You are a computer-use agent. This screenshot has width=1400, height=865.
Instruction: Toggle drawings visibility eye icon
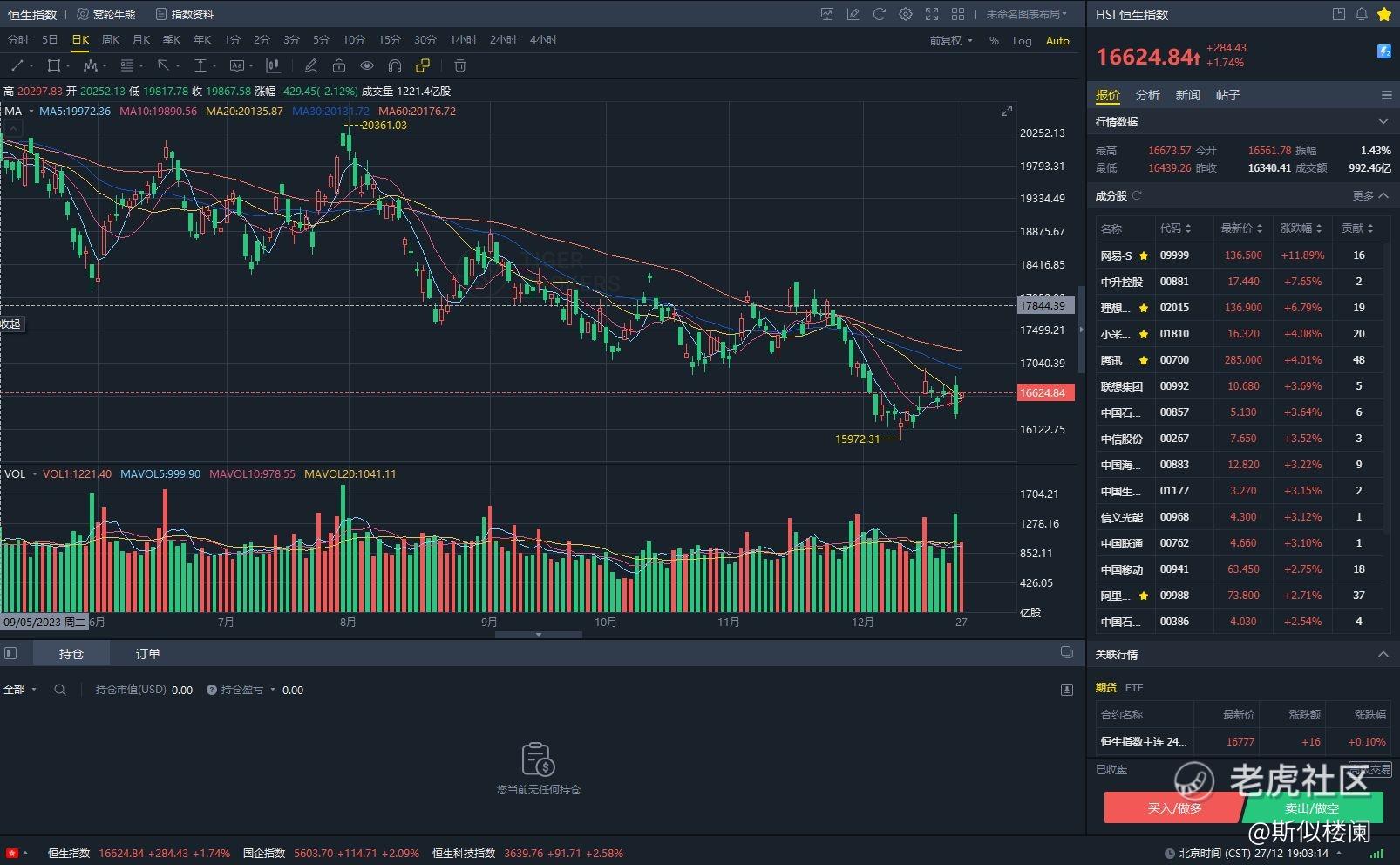367,65
